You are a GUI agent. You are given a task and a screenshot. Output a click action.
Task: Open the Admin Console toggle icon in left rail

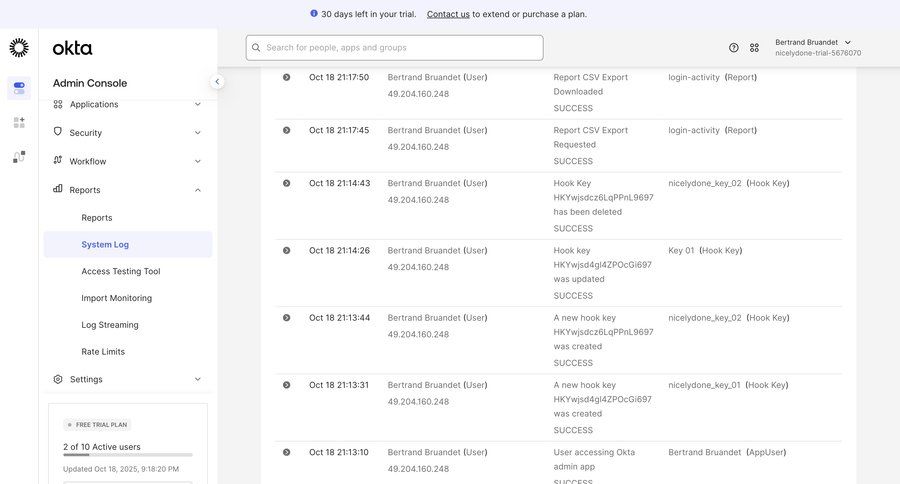(19, 88)
